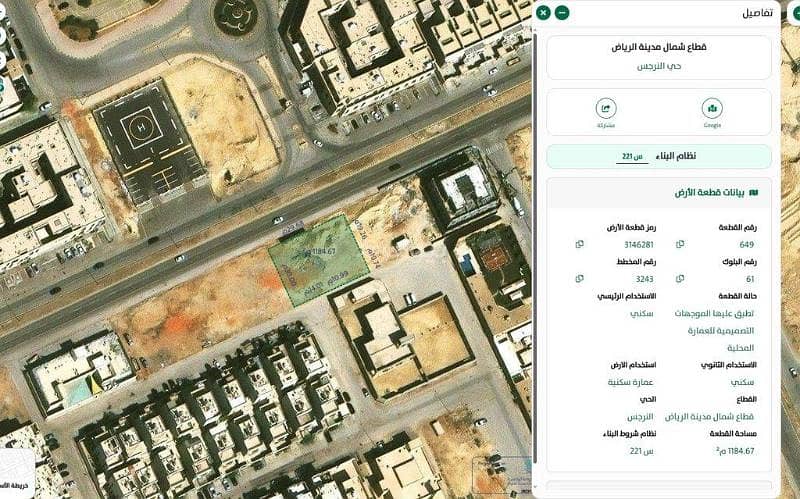Click the رقم القطعة field label
The image size is (800, 499).
738,227
